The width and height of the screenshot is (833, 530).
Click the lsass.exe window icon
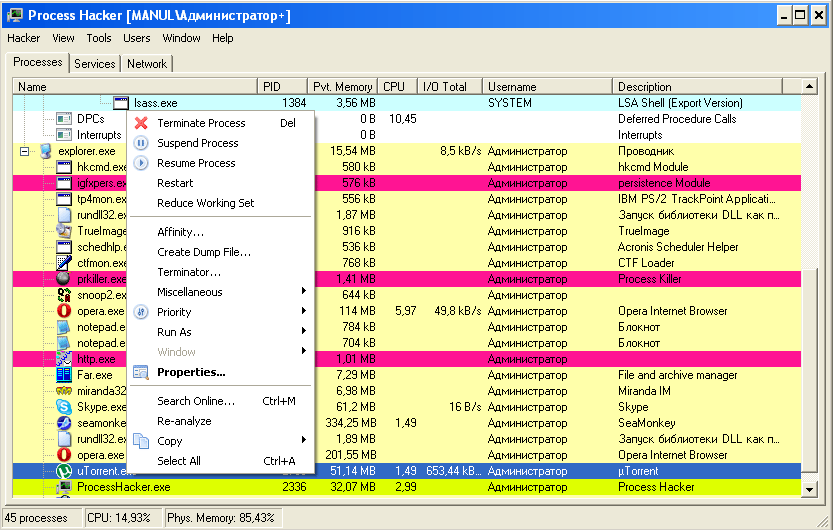click(121, 103)
